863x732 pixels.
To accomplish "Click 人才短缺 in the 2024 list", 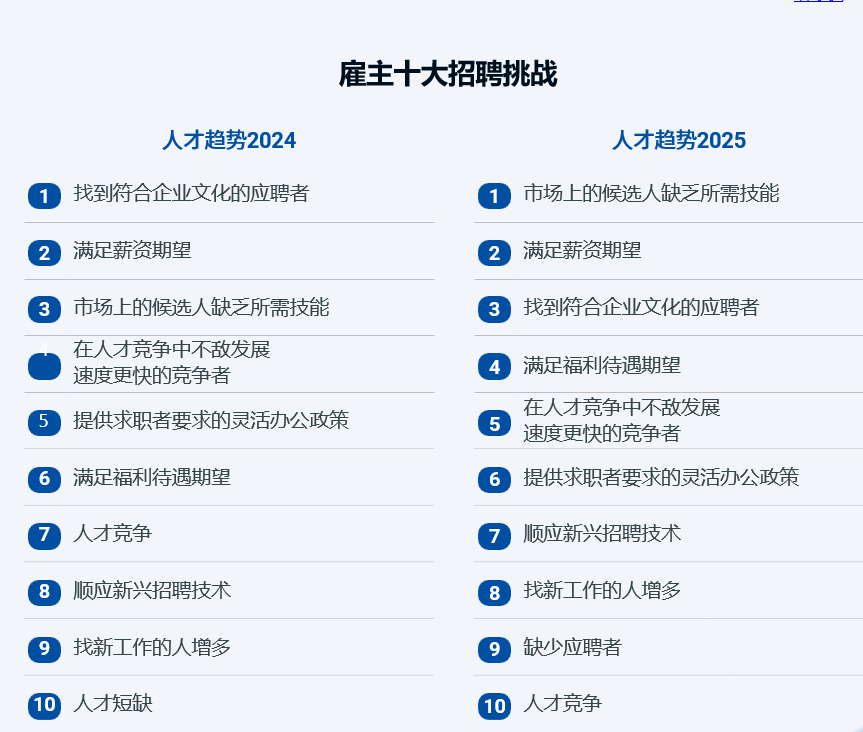I will point(112,704).
